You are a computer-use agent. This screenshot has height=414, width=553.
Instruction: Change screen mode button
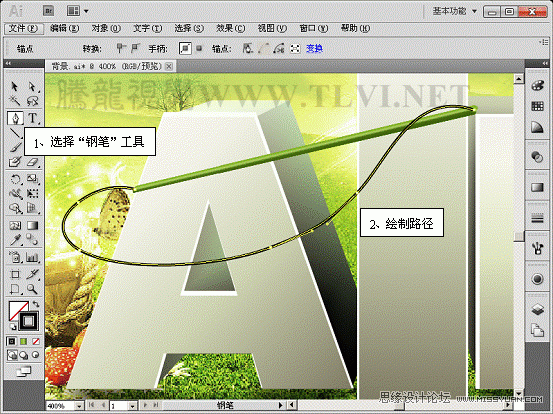tap(24, 371)
